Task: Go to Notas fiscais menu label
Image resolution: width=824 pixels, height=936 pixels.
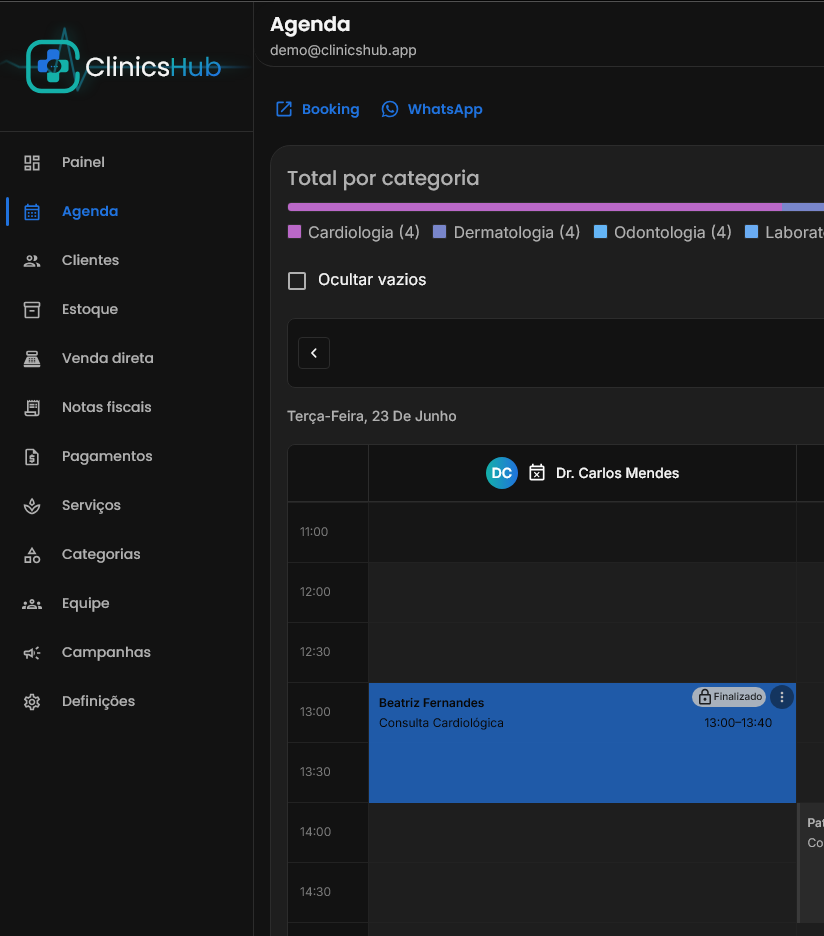Action: tap(107, 407)
